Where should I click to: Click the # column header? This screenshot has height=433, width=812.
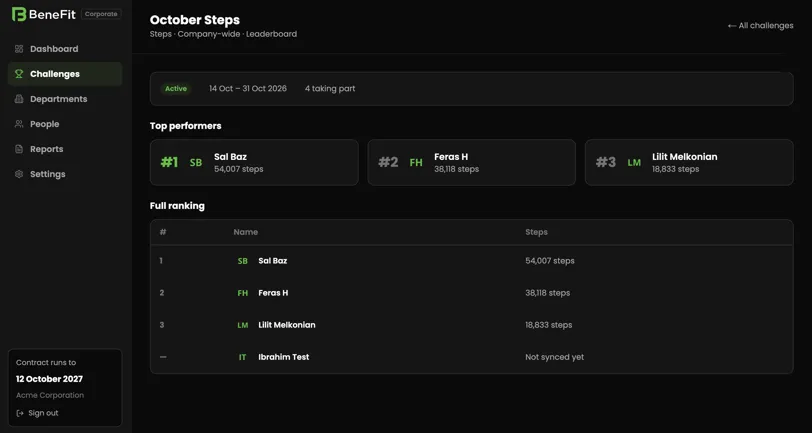click(x=163, y=232)
